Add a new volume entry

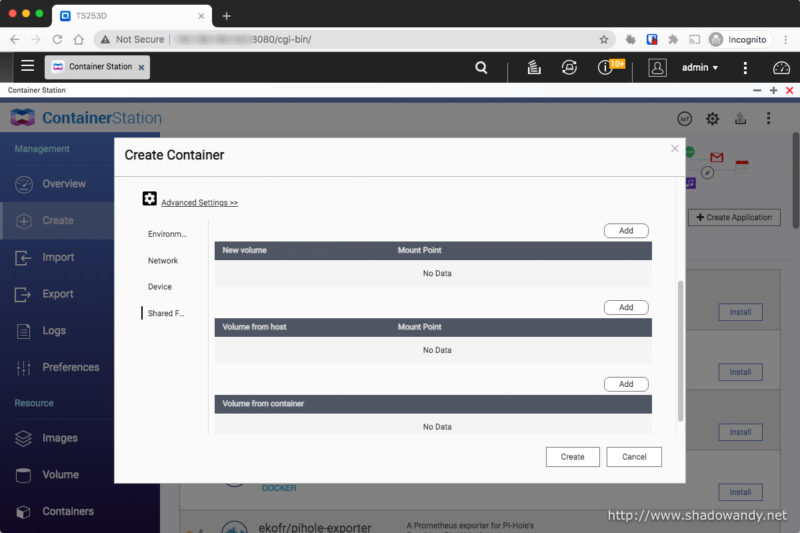click(x=626, y=230)
